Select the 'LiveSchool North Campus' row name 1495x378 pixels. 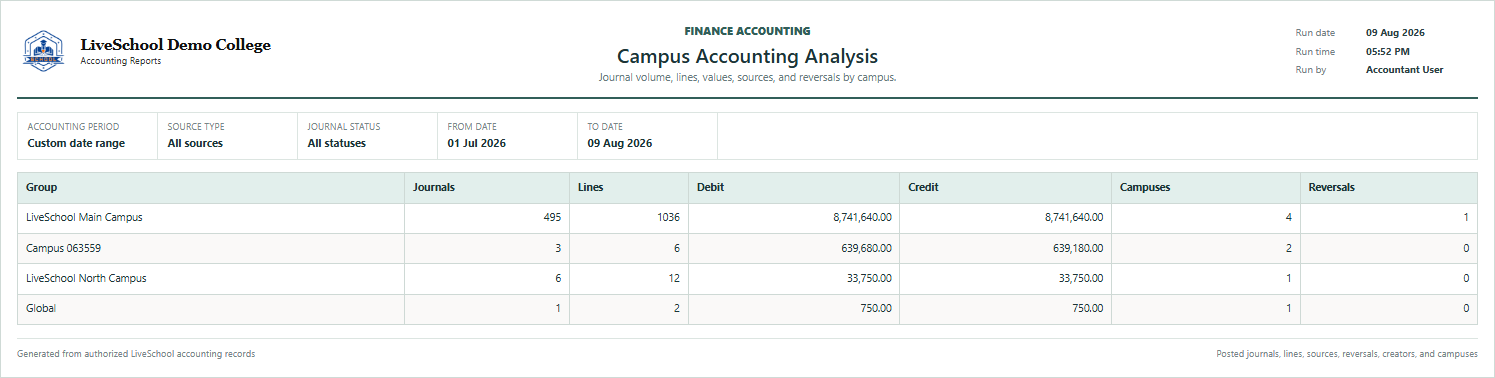pos(86,278)
